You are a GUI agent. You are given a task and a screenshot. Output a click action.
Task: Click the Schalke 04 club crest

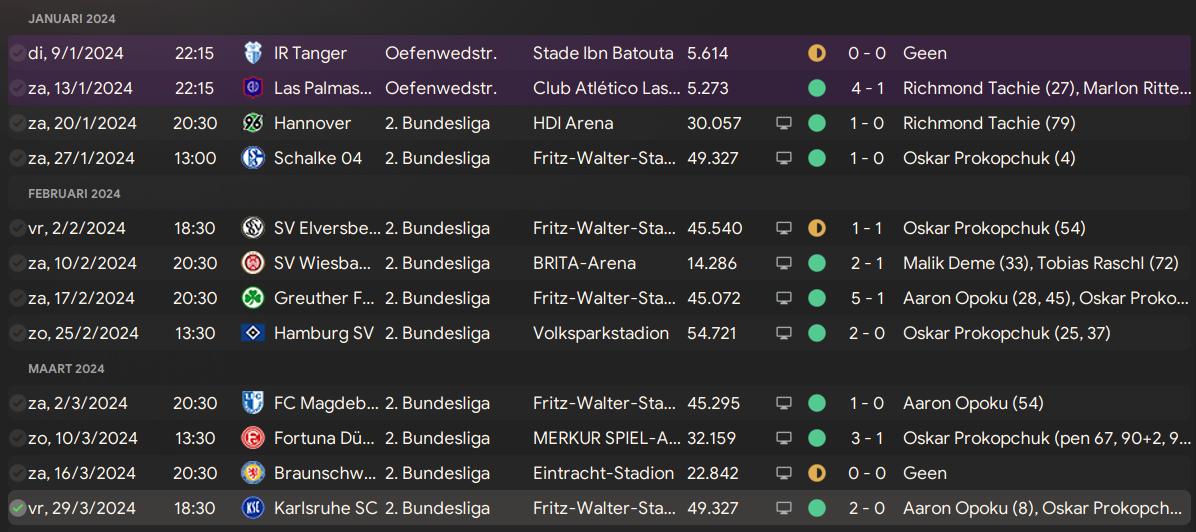252,158
